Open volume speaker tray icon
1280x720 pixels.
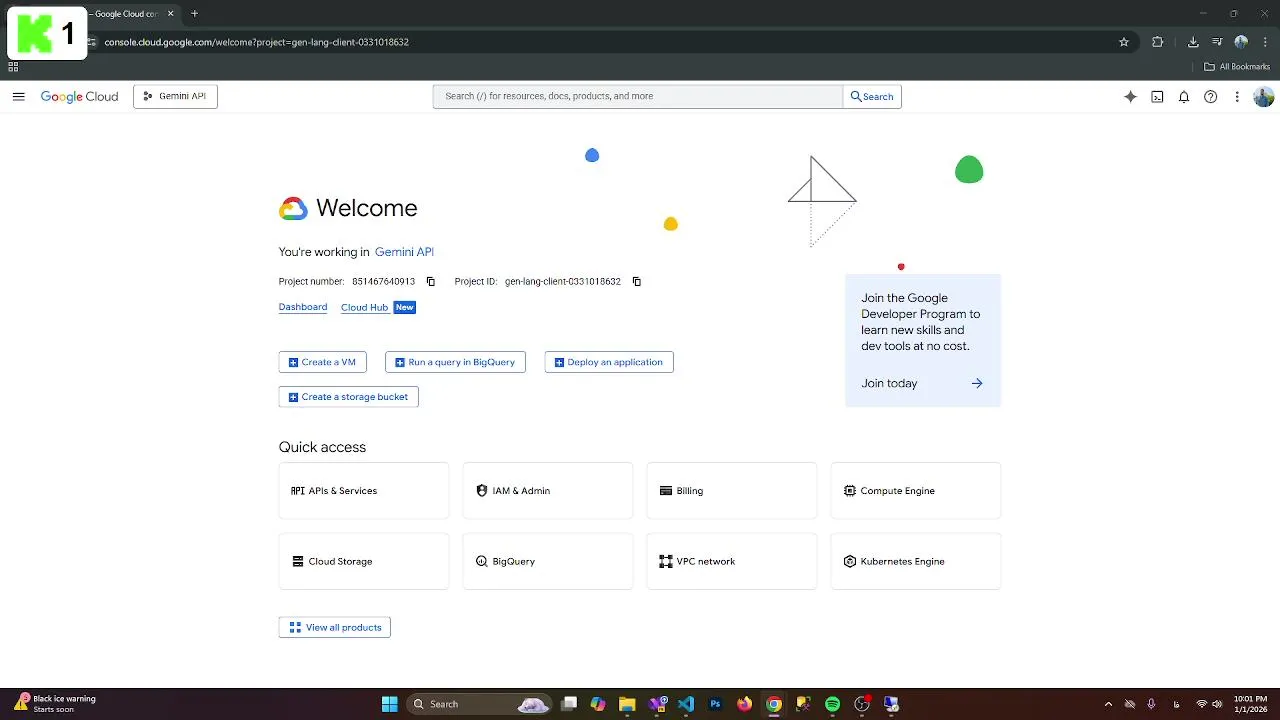(1217, 704)
